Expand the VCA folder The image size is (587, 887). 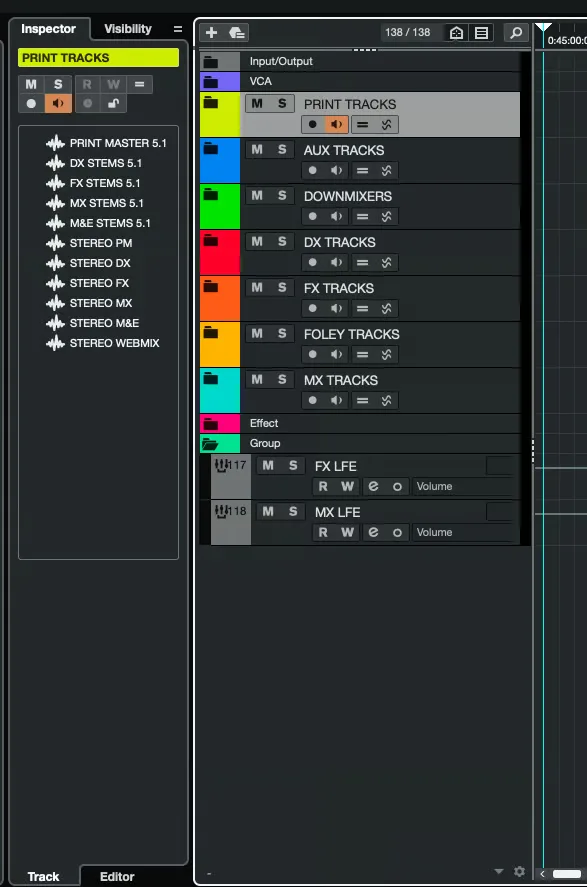[211, 81]
